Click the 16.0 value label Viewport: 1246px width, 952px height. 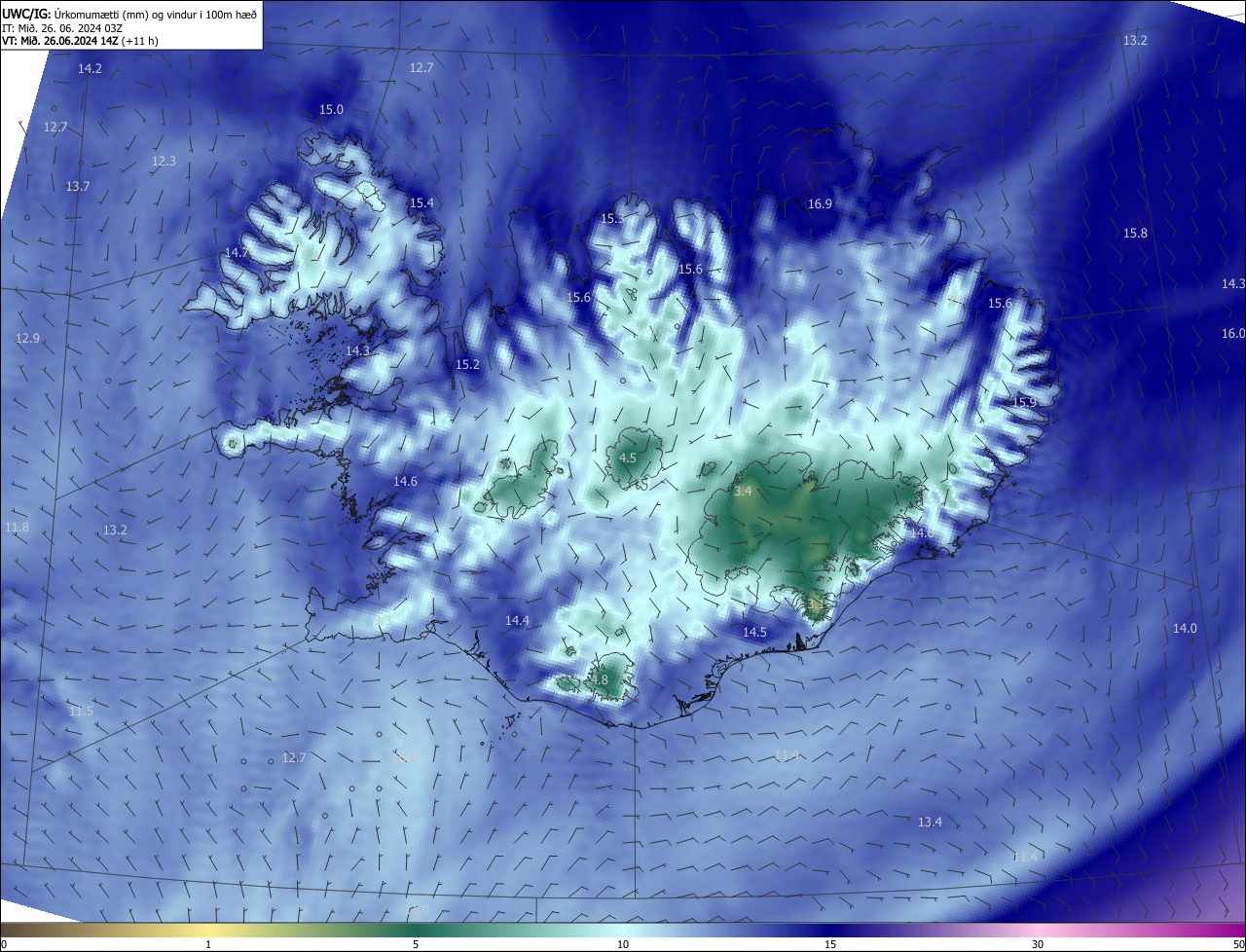point(1233,334)
